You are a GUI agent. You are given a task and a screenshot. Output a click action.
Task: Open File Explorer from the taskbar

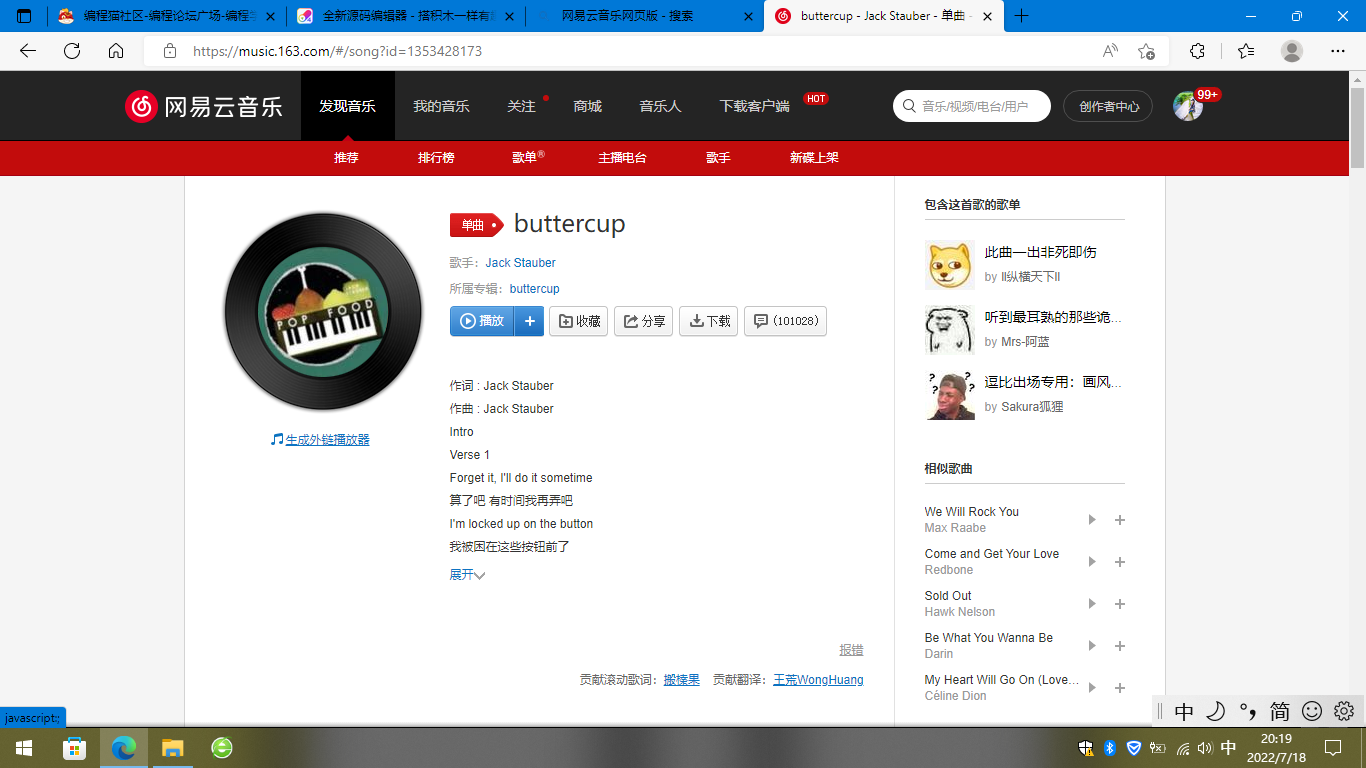coord(173,747)
